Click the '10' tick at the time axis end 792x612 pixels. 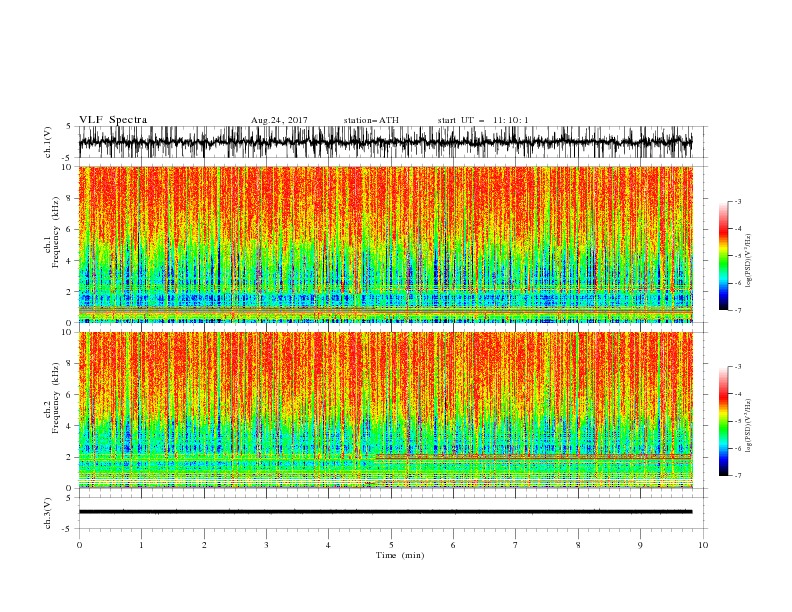click(x=703, y=545)
